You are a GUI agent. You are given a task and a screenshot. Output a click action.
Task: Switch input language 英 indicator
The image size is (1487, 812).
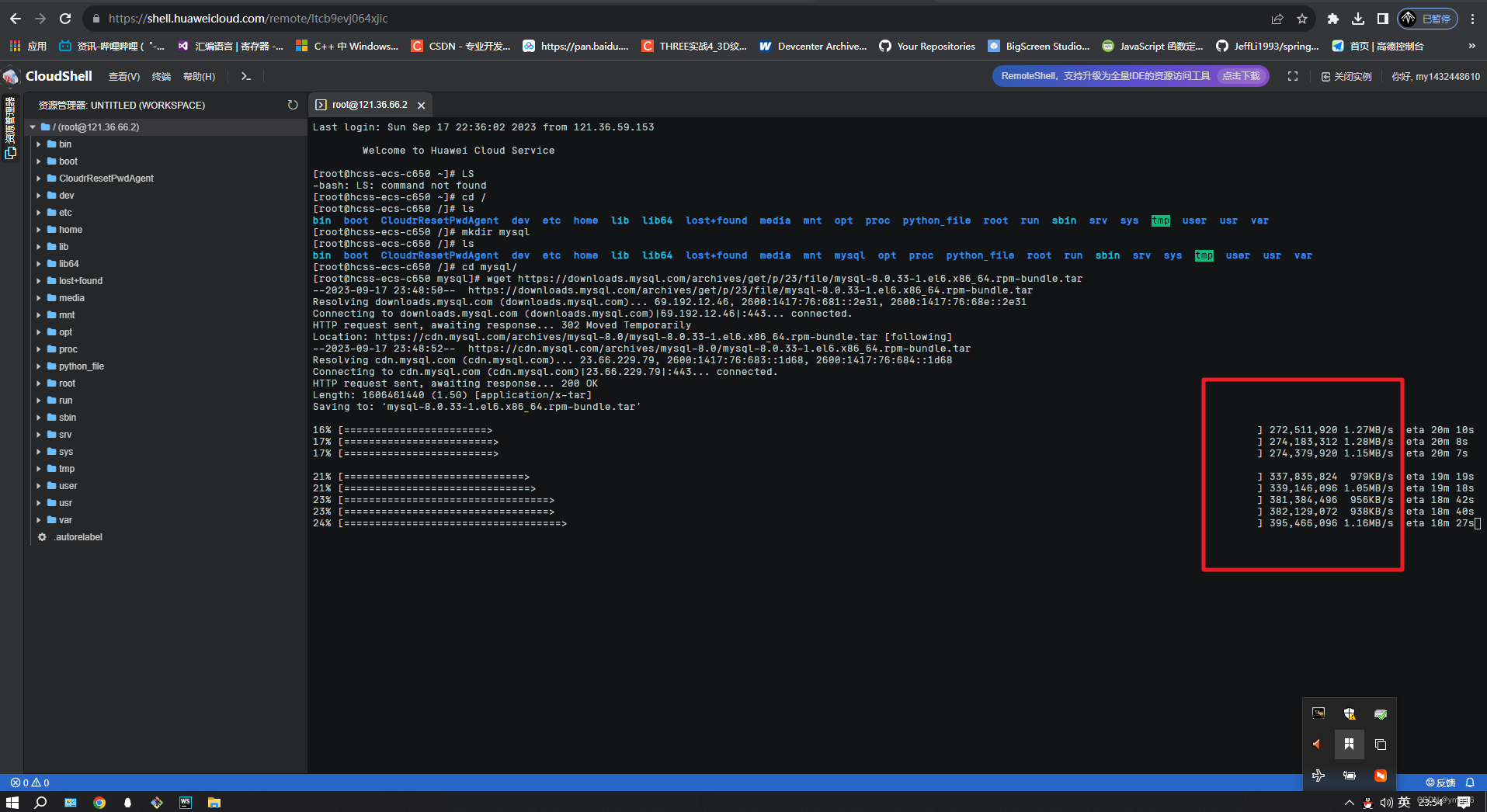pyautogui.click(x=1405, y=803)
